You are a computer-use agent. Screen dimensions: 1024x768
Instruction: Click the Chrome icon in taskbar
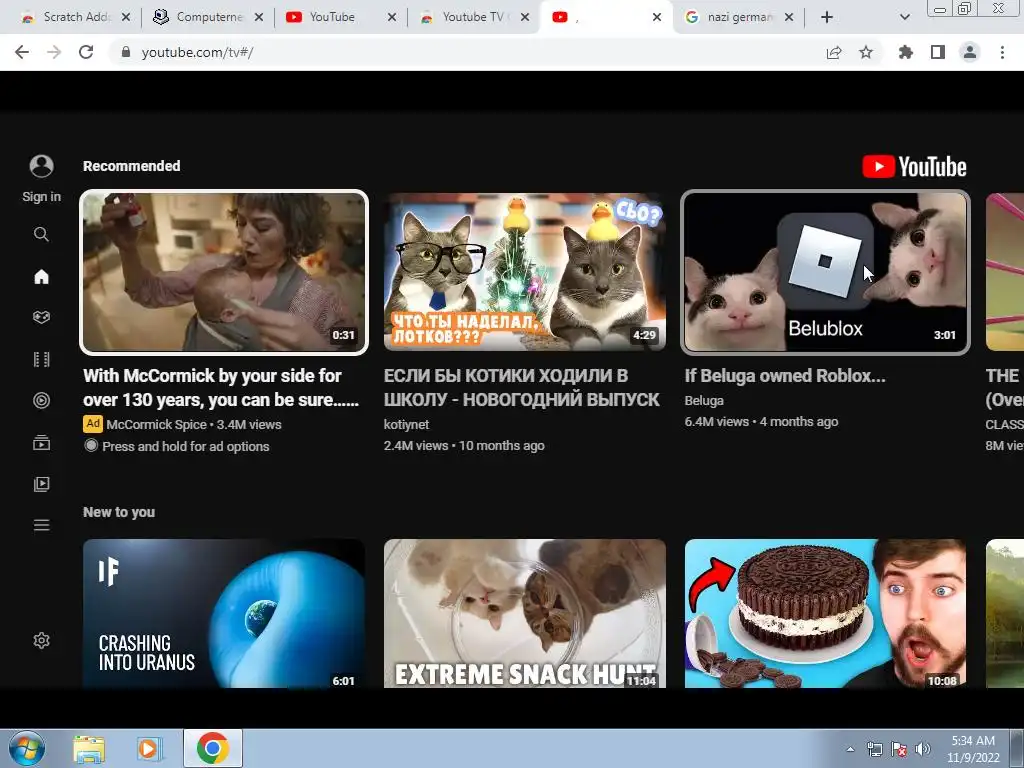213,748
